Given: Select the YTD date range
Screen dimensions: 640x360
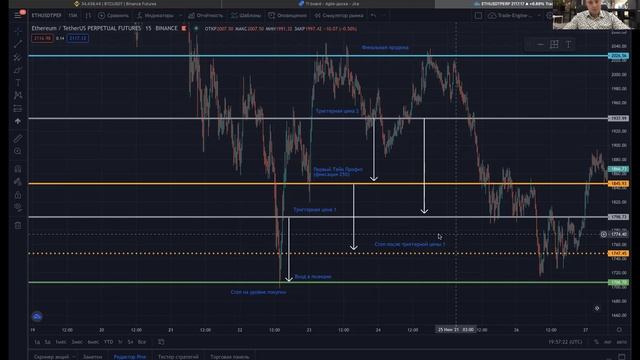Looking at the screenshot, I should click(x=108, y=342).
